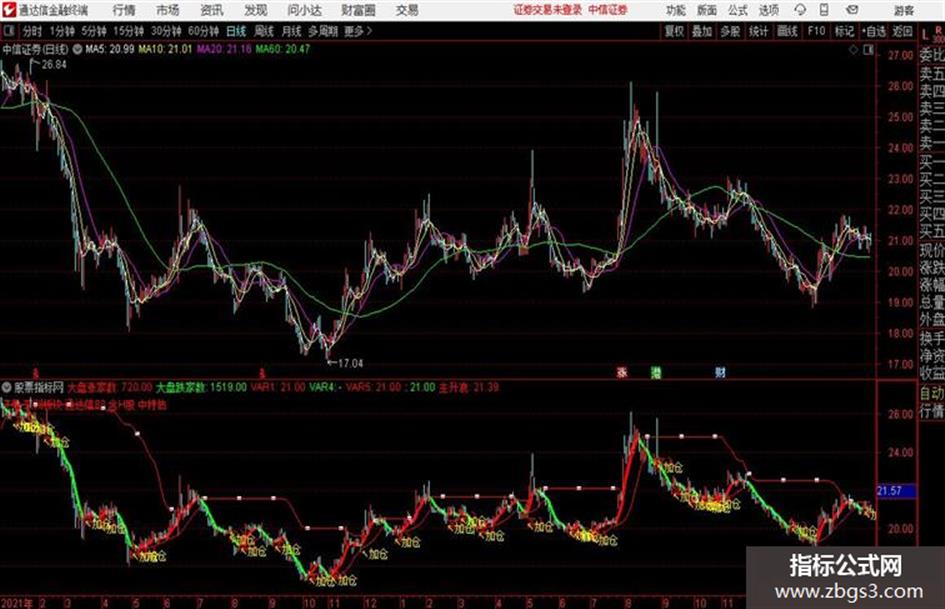Viewport: 945px width, 609px height.
Task: Click the 统计 statistics button
Action: [758, 31]
